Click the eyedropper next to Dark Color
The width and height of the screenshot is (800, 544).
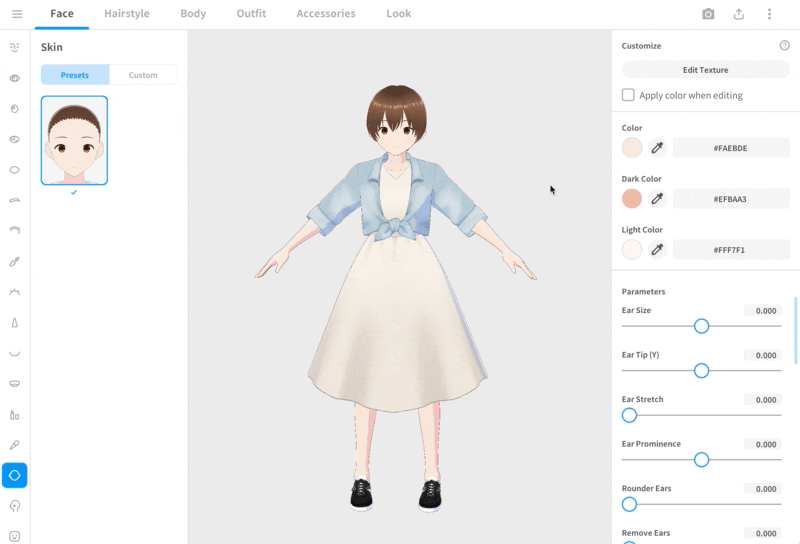pyautogui.click(x=657, y=199)
